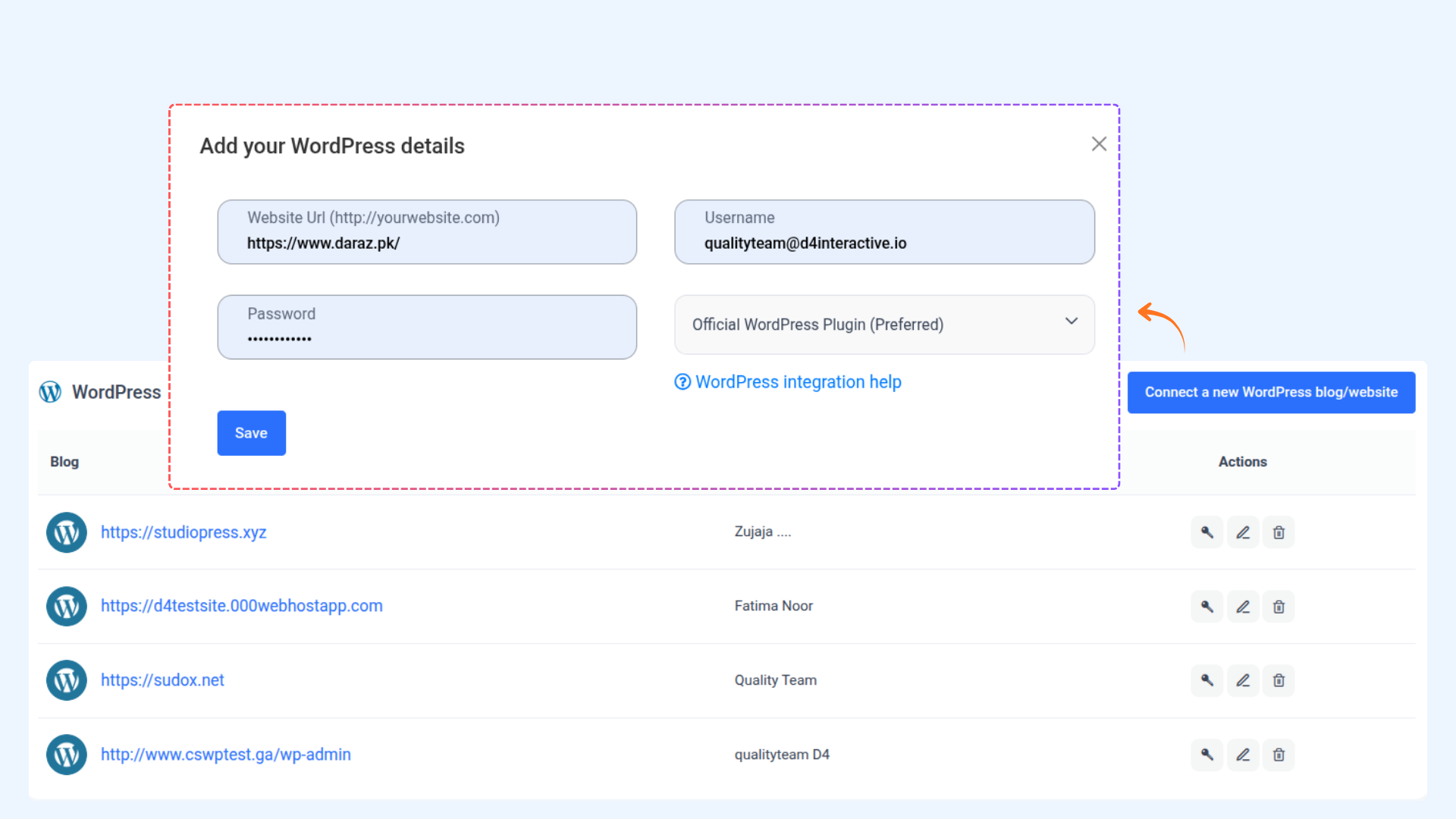Click the key icon for cswptest.ga row
The height and width of the screenshot is (819, 1456).
(x=1207, y=755)
